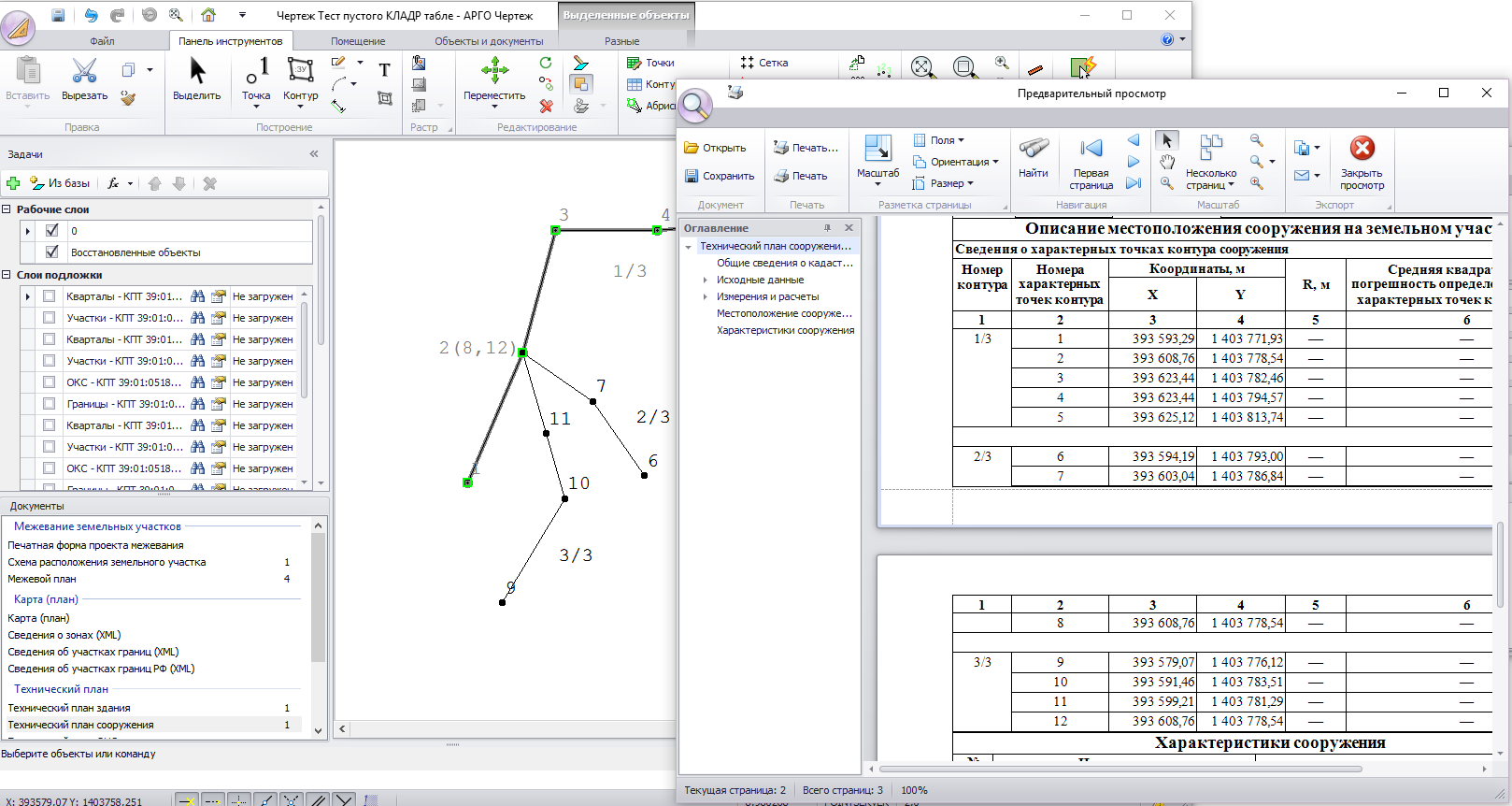Click Закрыть просмотр button
Image resolution: width=1512 pixels, height=806 pixels.
coord(1362,164)
